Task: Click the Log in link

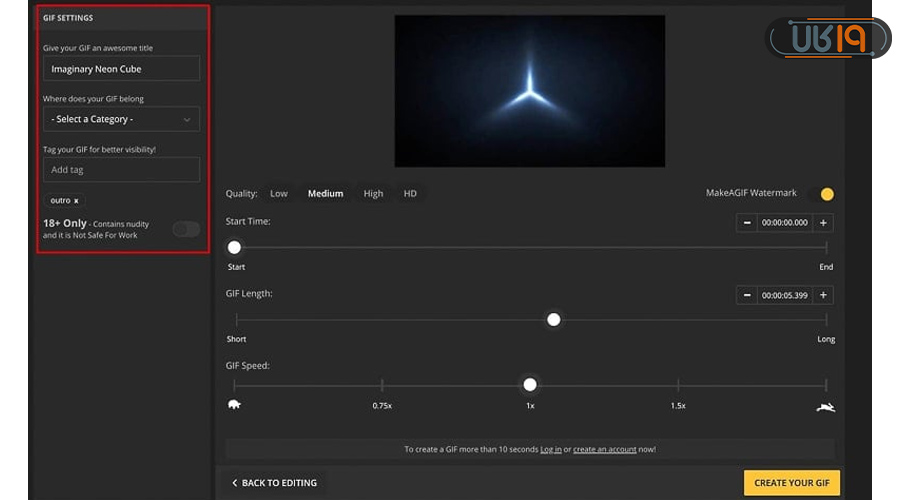Action: click(551, 450)
